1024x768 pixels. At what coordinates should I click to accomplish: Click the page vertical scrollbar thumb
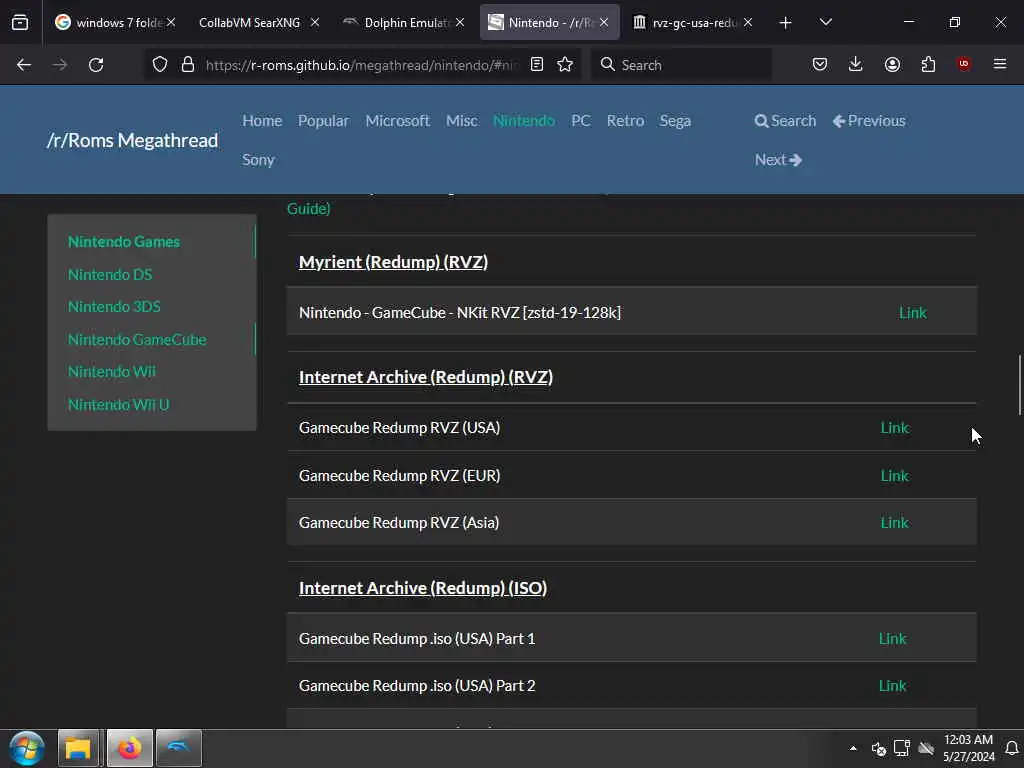[x=1019, y=385]
